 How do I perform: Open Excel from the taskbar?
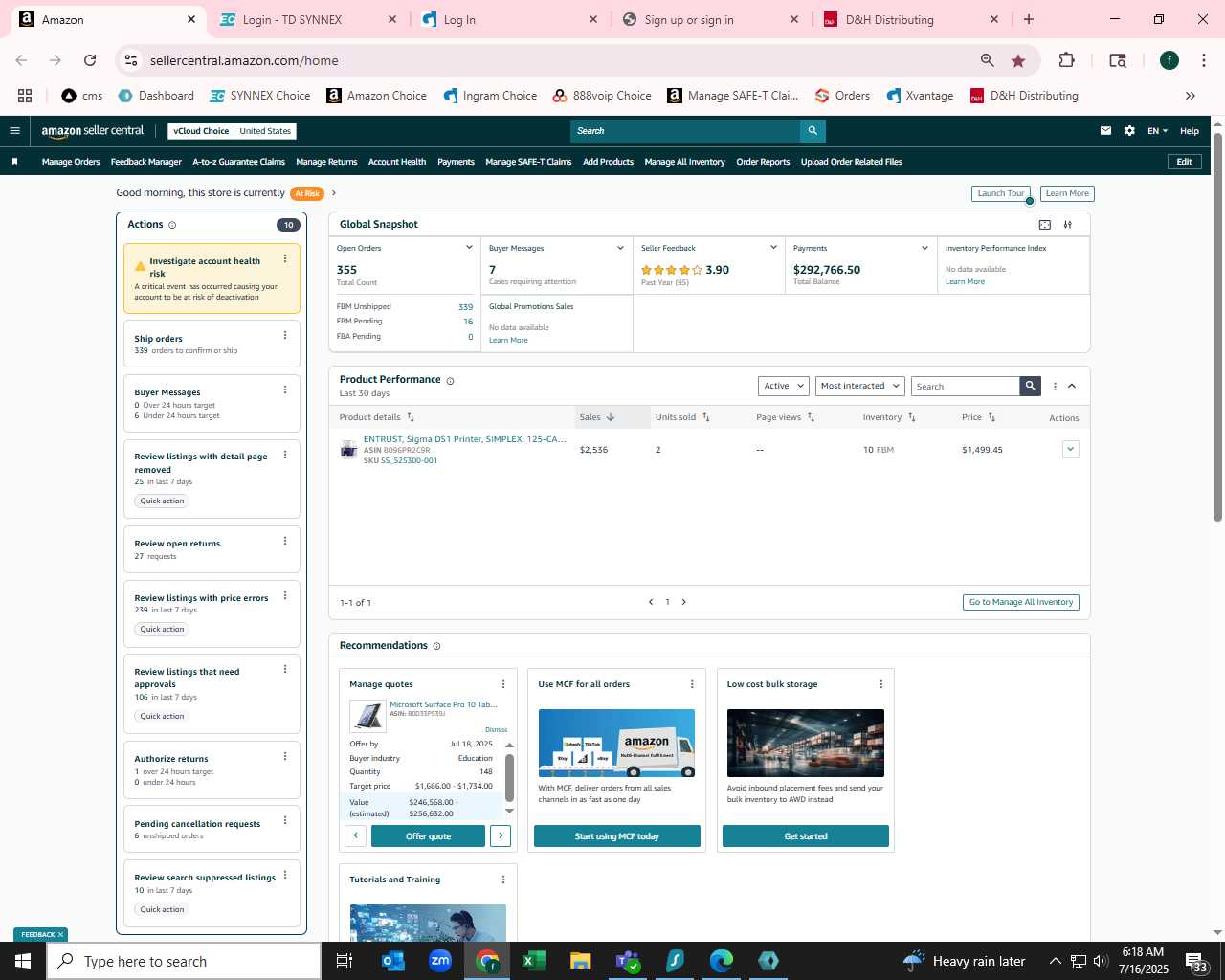point(534,961)
